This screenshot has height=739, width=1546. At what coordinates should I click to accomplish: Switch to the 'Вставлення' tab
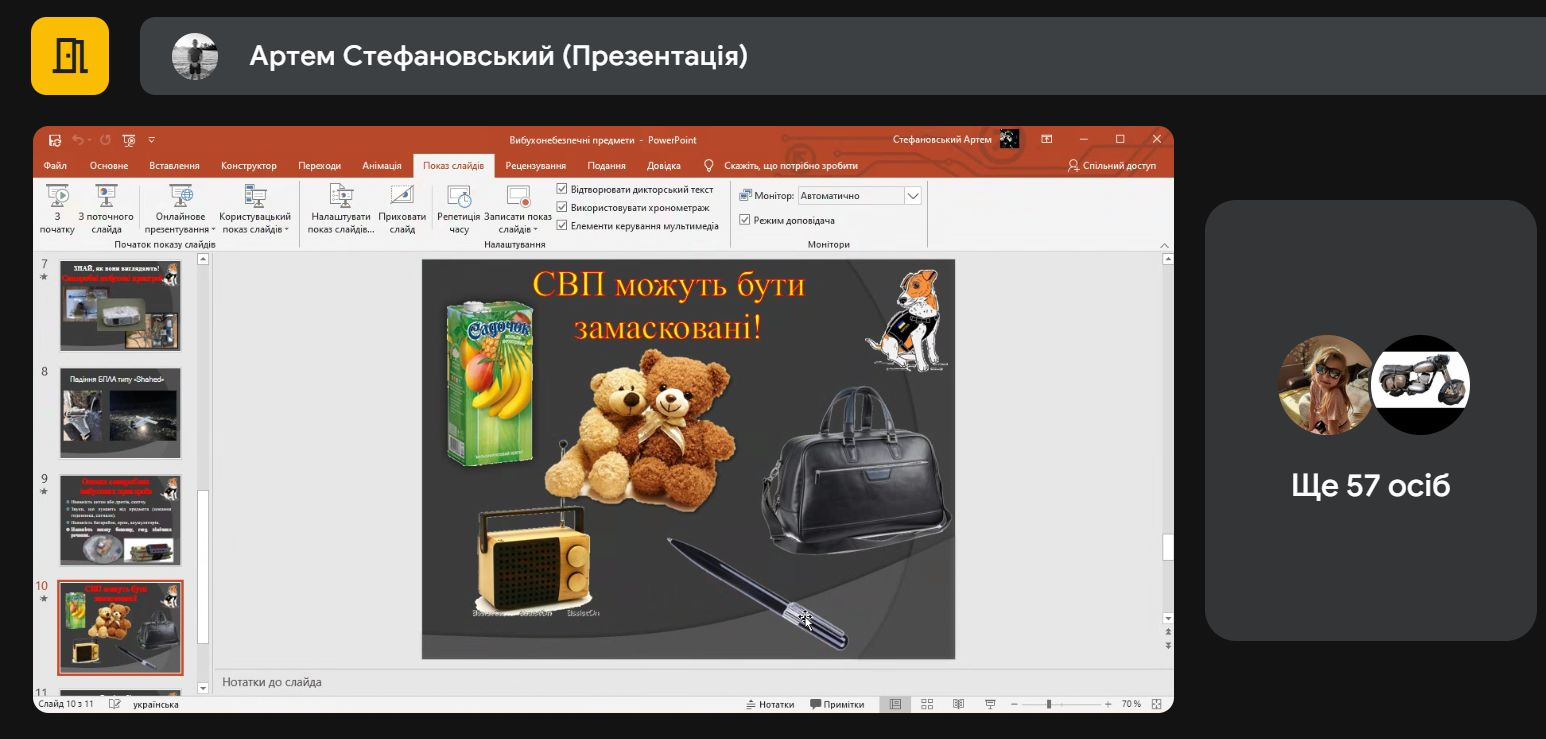pyautogui.click(x=174, y=166)
